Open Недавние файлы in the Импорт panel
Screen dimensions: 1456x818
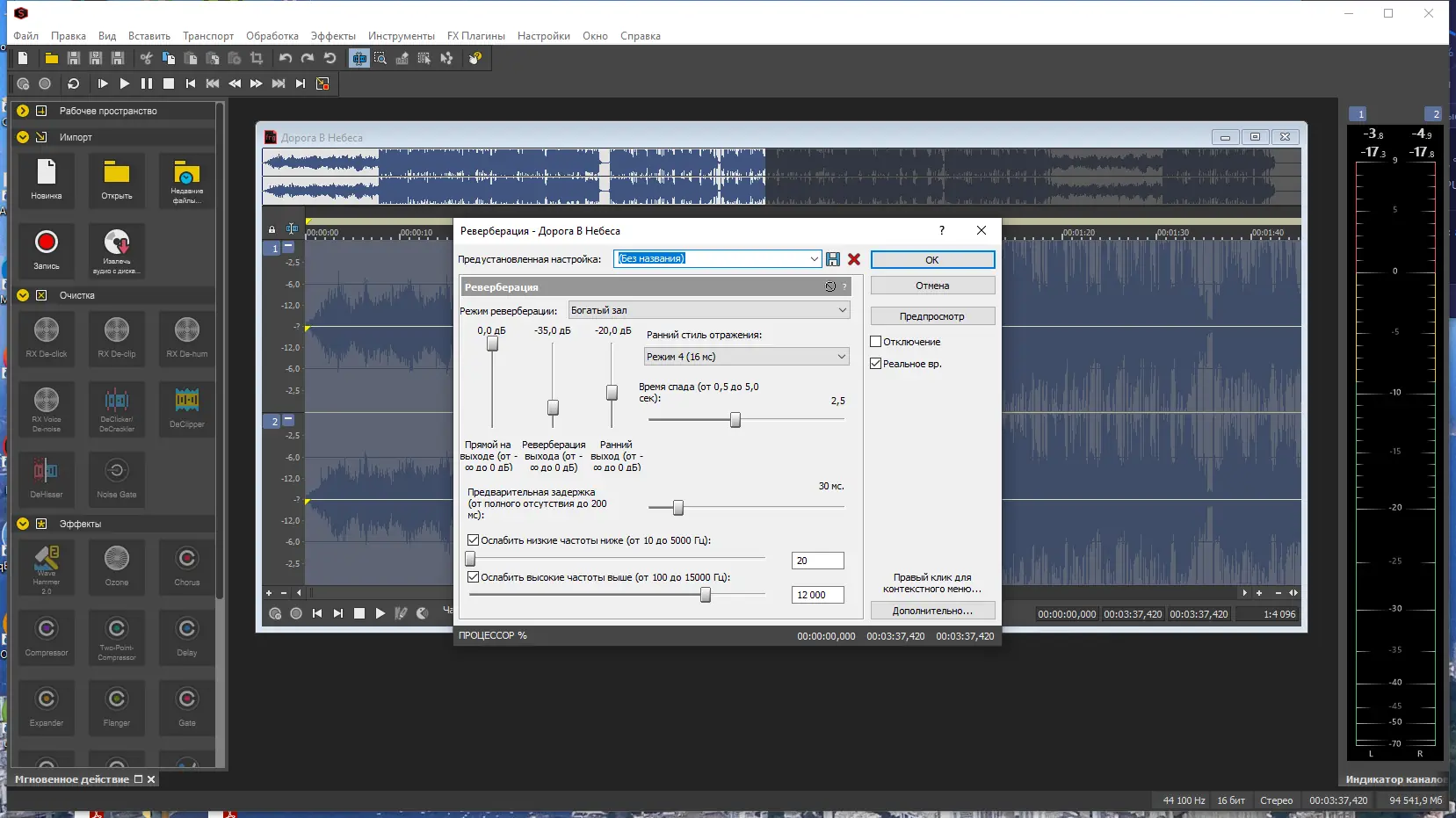tap(187, 179)
